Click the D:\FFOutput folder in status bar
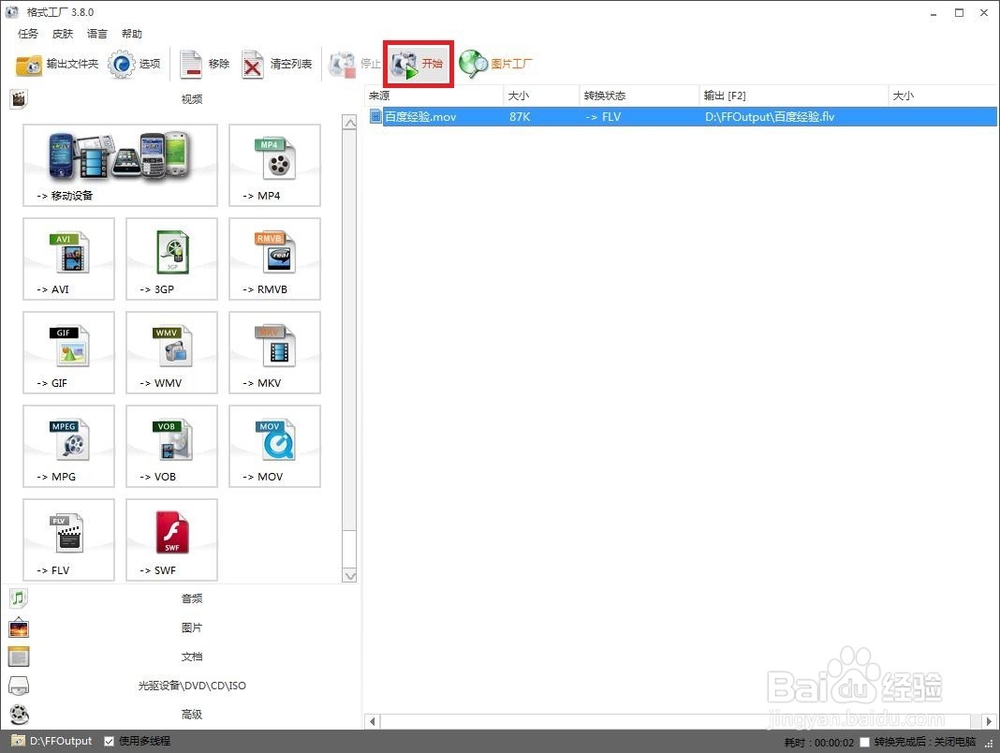The width and height of the screenshot is (1000, 753). (x=52, y=741)
